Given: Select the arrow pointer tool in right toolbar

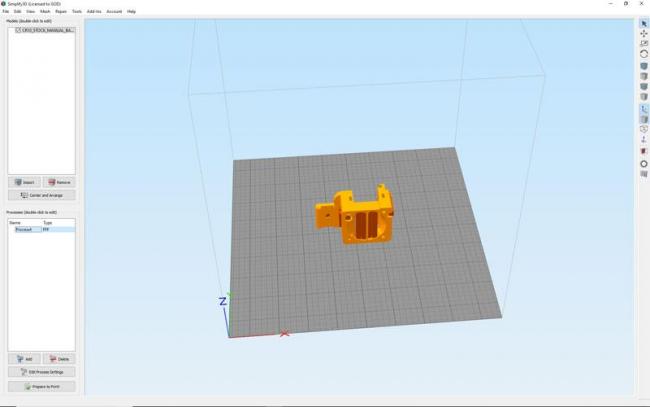Looking at the screenshot, I should 644,23.
